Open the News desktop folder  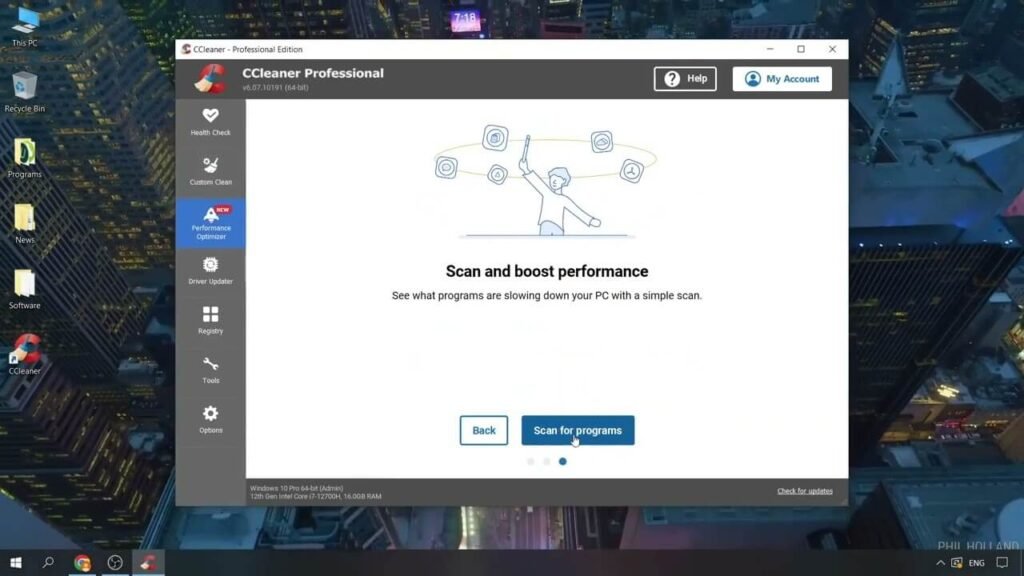pyautogui.click(x=25, y=223)
